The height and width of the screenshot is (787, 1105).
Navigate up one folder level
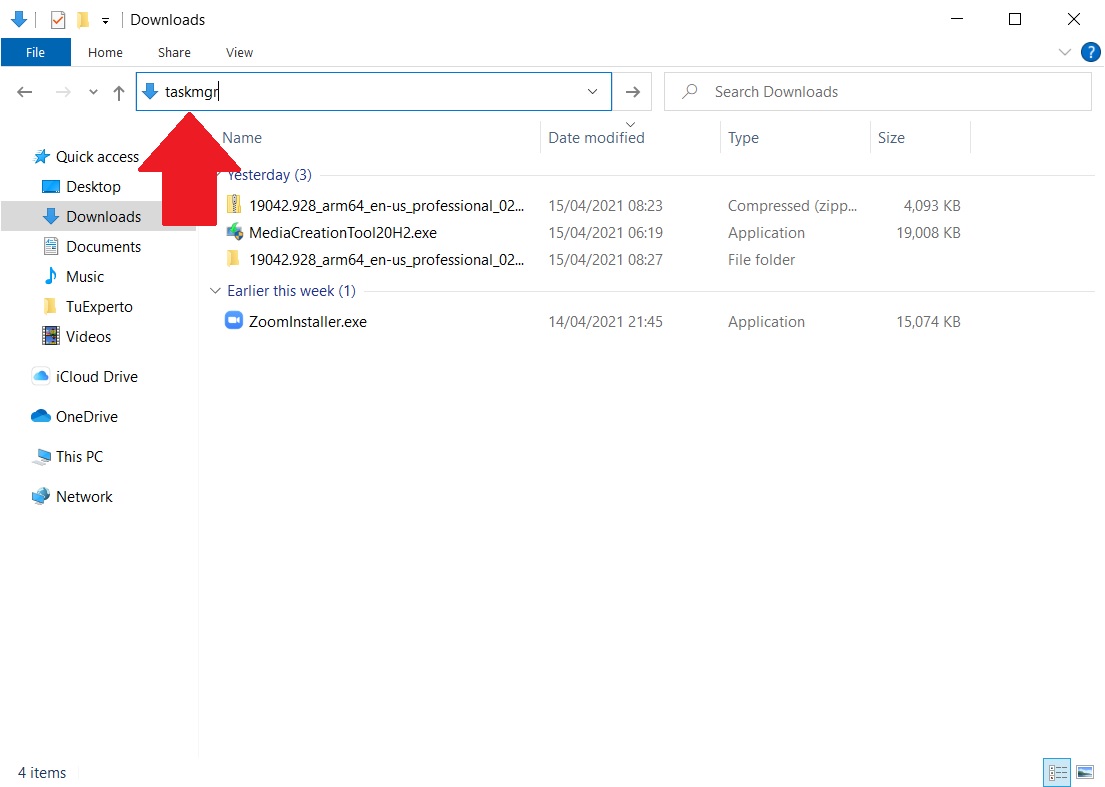tap(119, 92)
